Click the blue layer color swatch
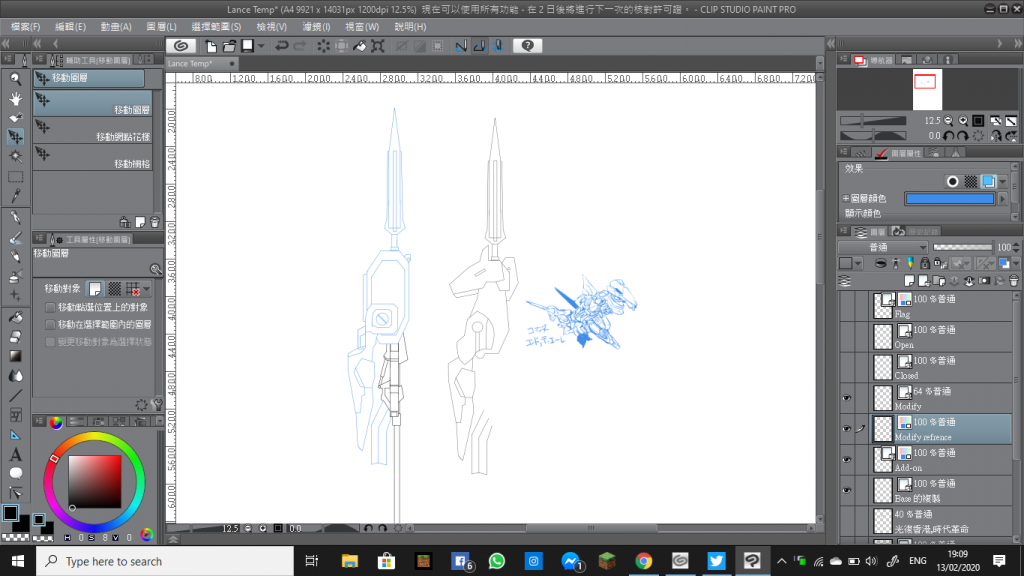1024x576 pixels. click(949, 199)
